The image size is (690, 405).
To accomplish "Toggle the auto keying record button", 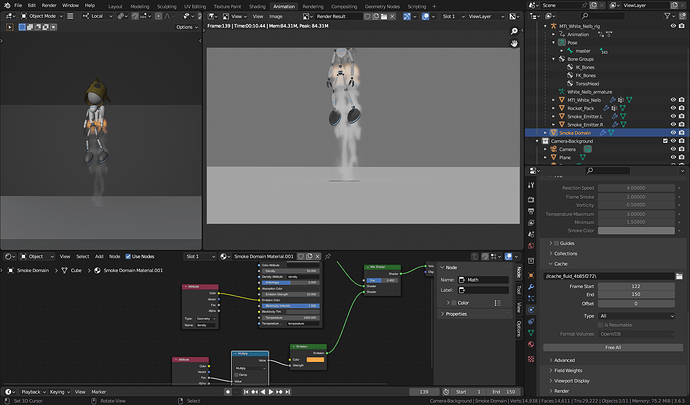I will point(228,392).
